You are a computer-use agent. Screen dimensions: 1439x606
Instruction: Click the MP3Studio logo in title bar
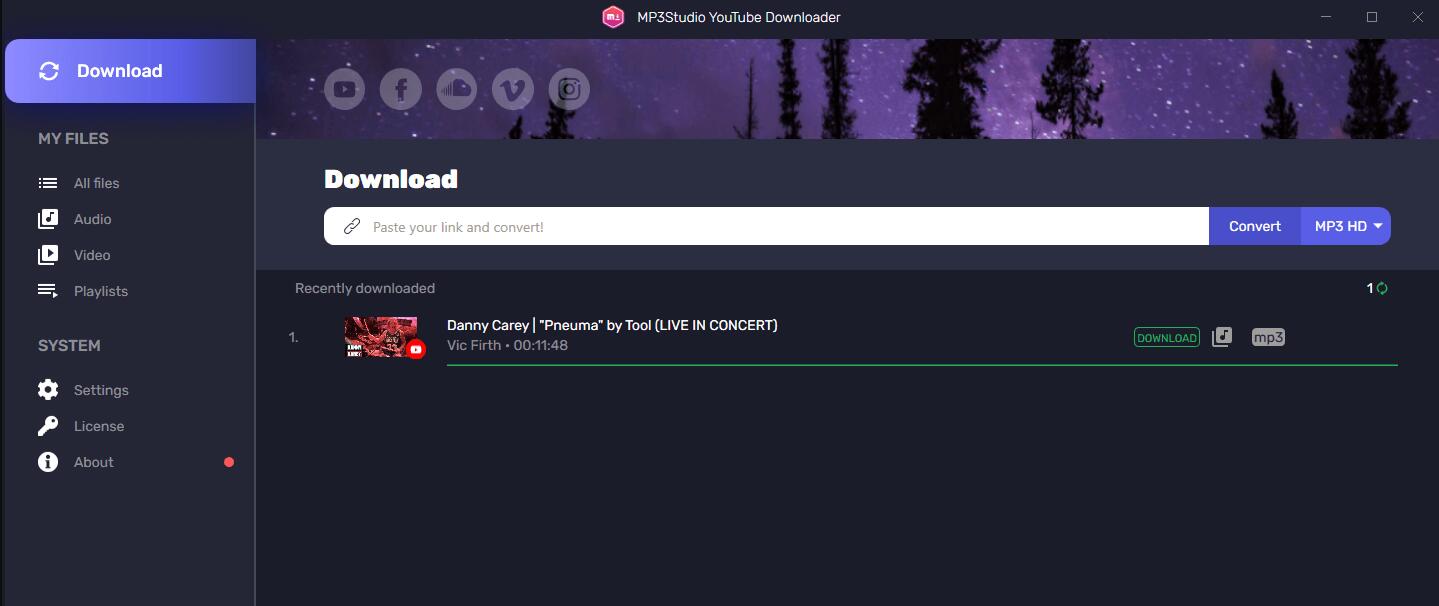[x=613, y=17]
